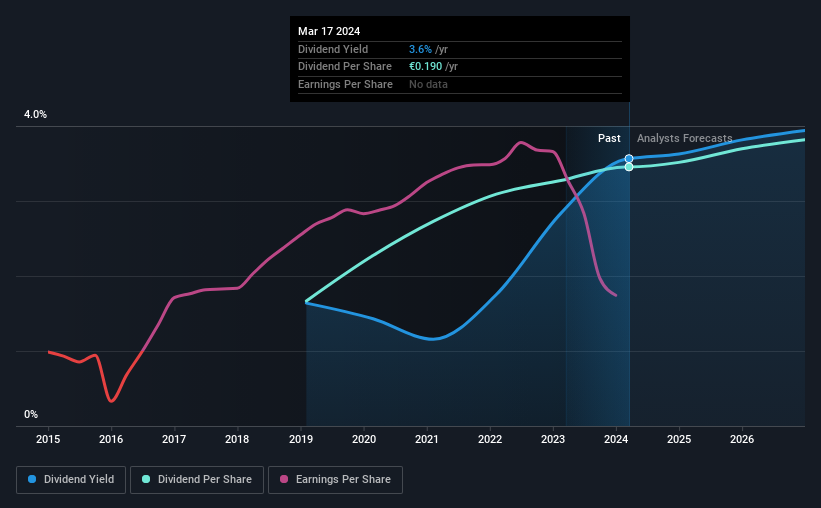Click the 2019 x-axis label
This screenshot has height=508, width=821.
301,439
